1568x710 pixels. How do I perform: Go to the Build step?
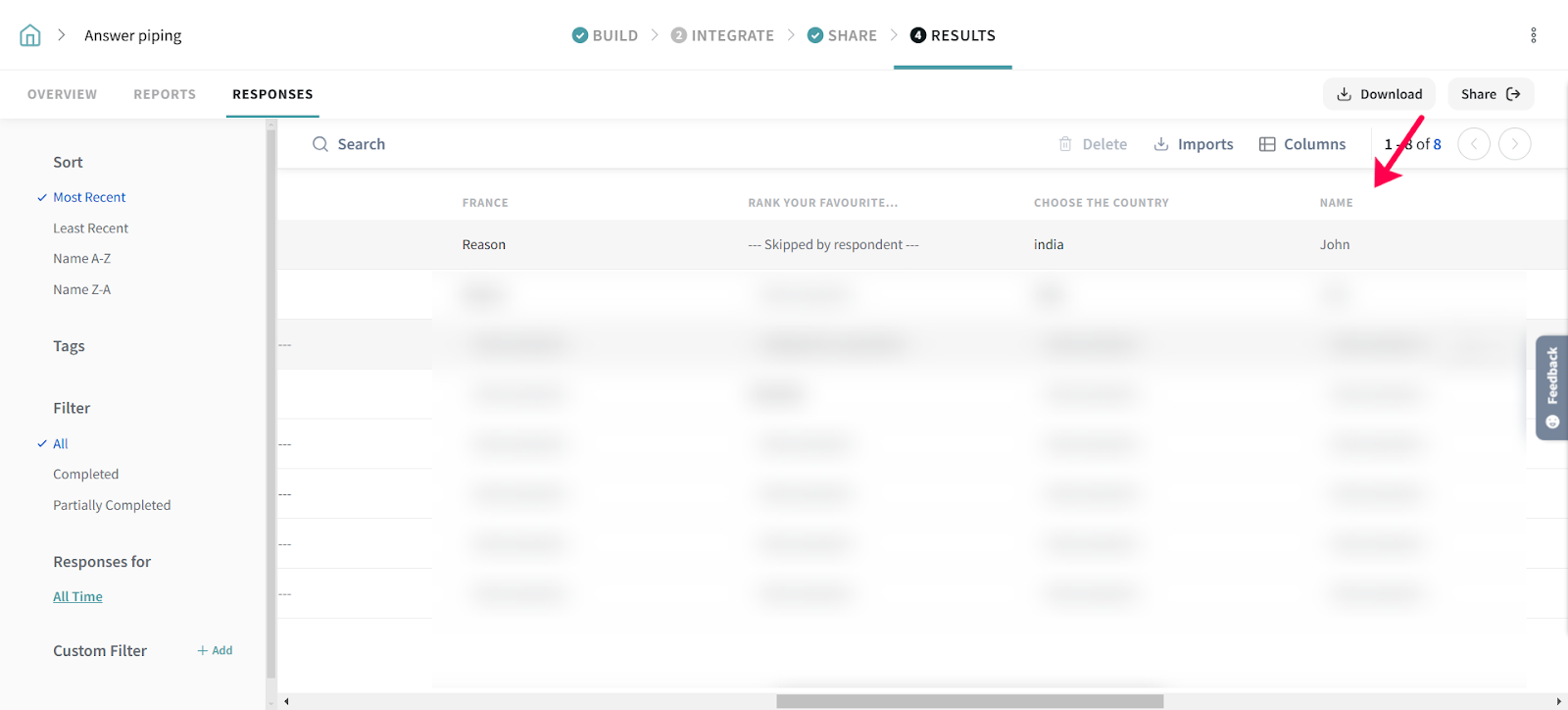click(x=605, y=36)
